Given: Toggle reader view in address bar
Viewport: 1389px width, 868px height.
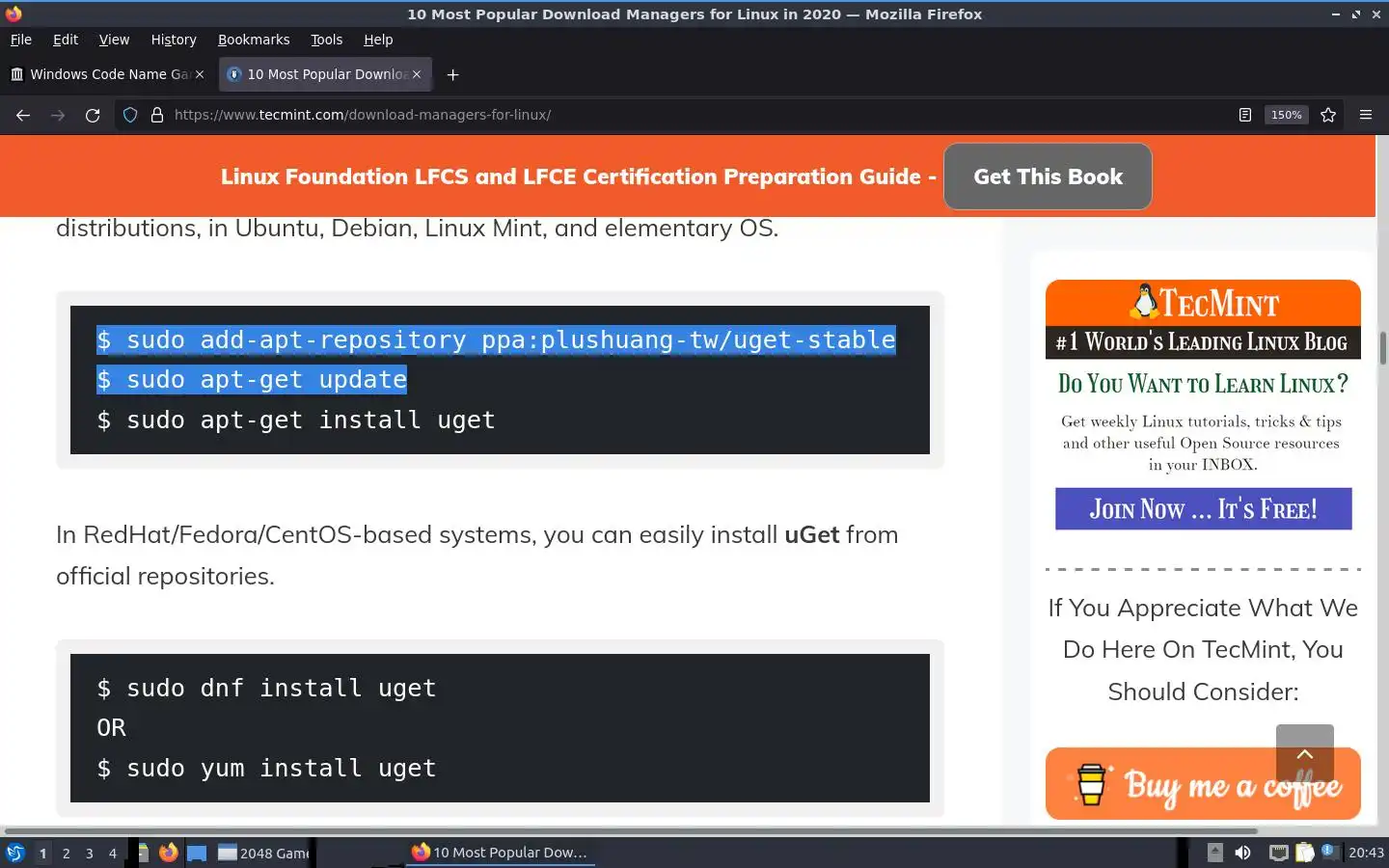Looking at the screenshot, I should click(1245, 115).
